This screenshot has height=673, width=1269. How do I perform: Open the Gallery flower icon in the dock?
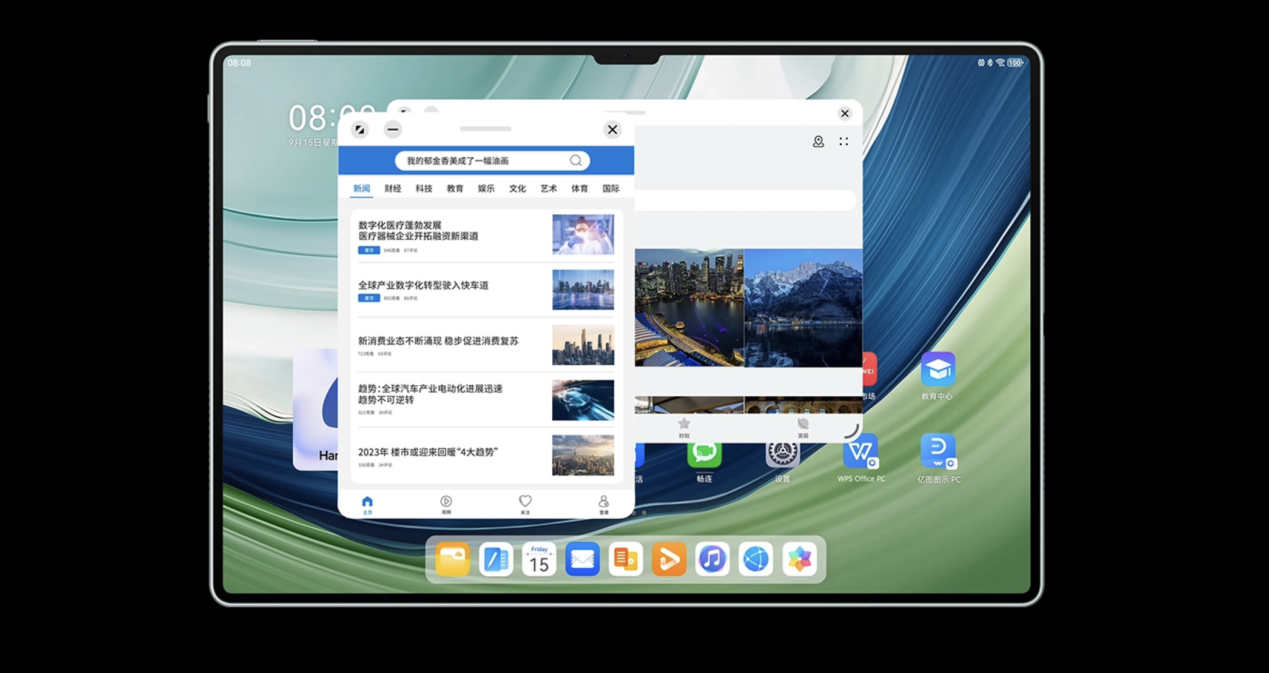[x=799, y=559]
